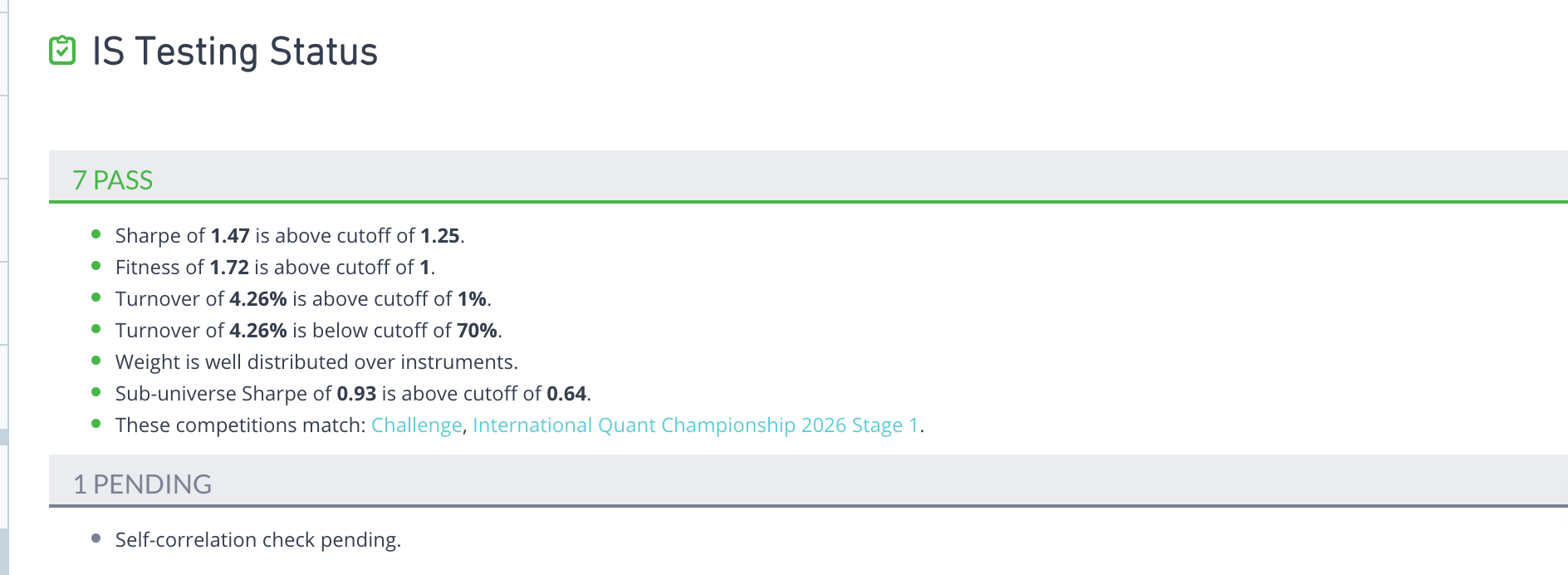
Task: Click the IS Testing Status heading
Action: 235,52
